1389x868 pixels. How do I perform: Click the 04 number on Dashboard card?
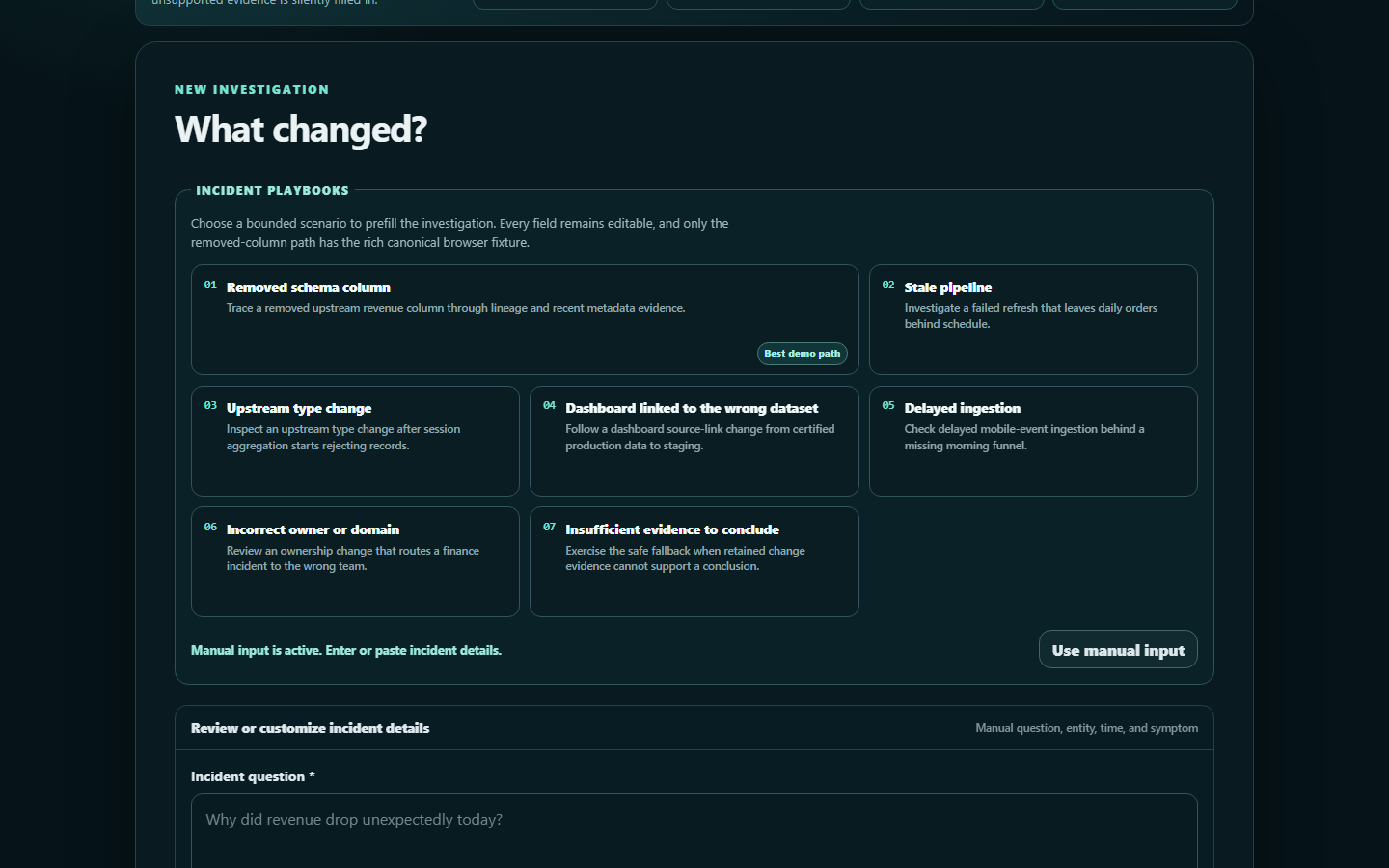549,405
